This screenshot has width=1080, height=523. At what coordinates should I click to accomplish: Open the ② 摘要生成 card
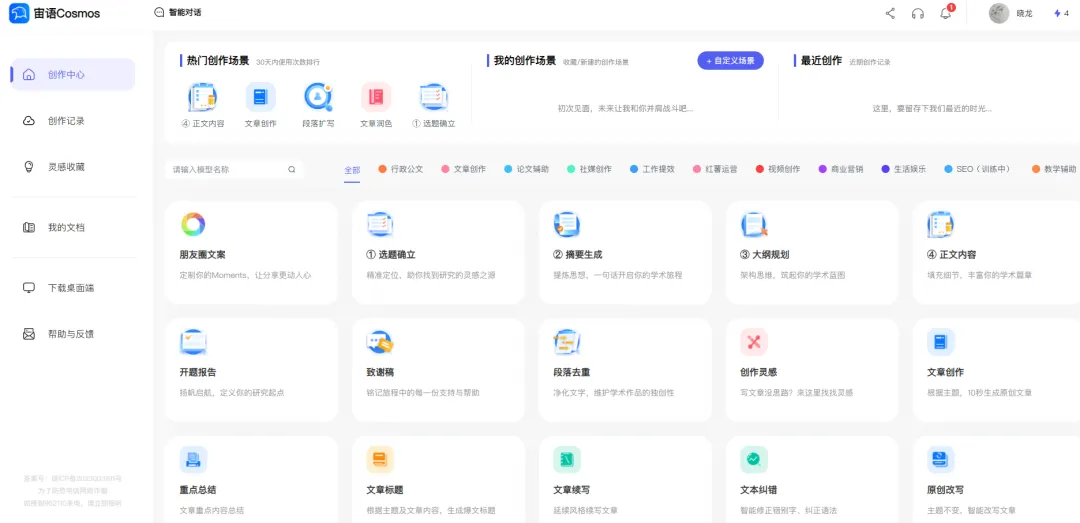click(625, 252)
